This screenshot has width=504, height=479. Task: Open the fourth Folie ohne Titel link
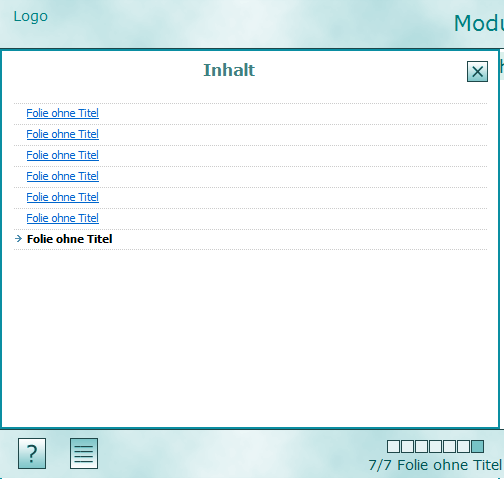(63, 176)
